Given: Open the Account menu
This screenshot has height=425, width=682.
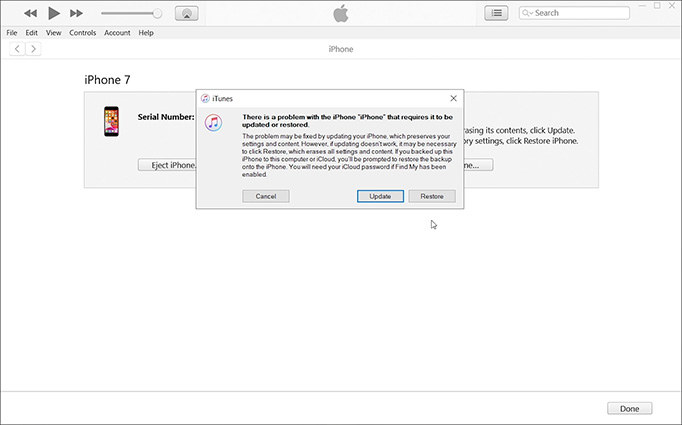Looking at the screenshot, I should click(117, 33).
